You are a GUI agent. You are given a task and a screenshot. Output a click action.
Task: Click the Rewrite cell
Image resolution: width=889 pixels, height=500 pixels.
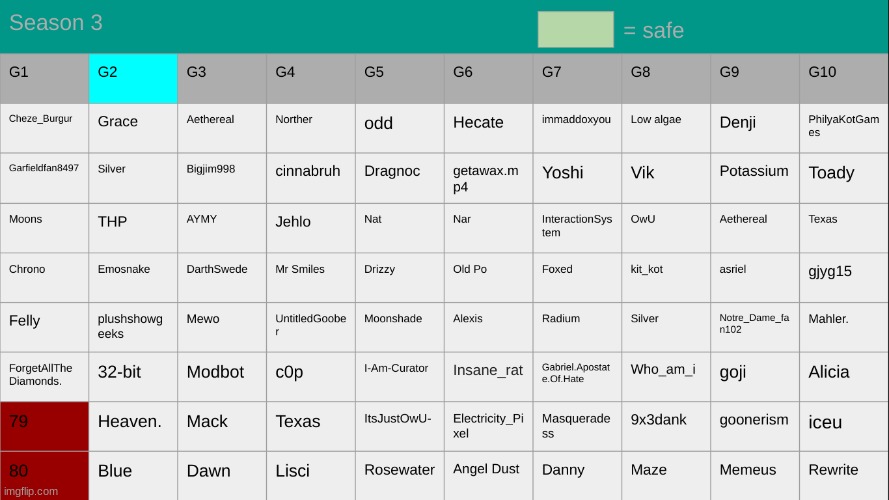tap(843, 475)
